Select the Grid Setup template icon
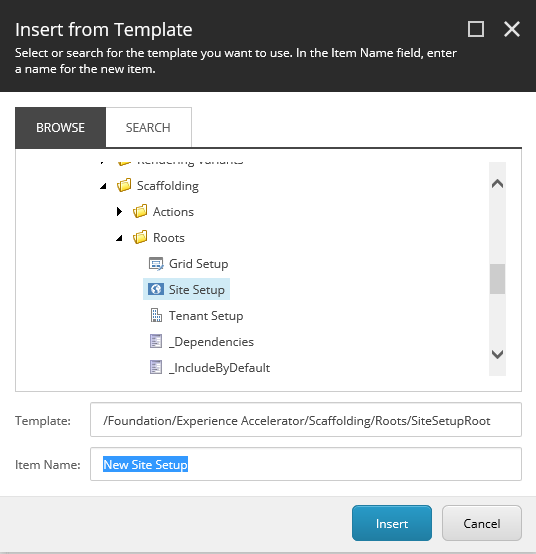The height and width of the screenshot is (554, 536). [x=156, y=264]
